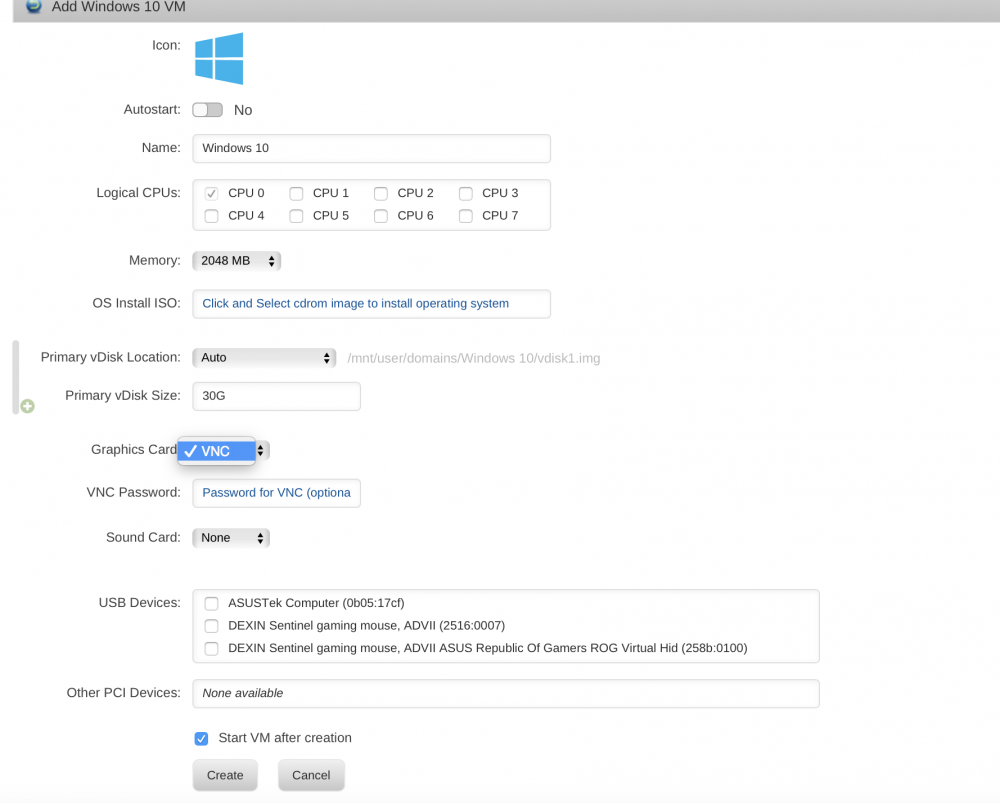
Task: Click the Primary vDisk Size field
Action: (276, 396)
